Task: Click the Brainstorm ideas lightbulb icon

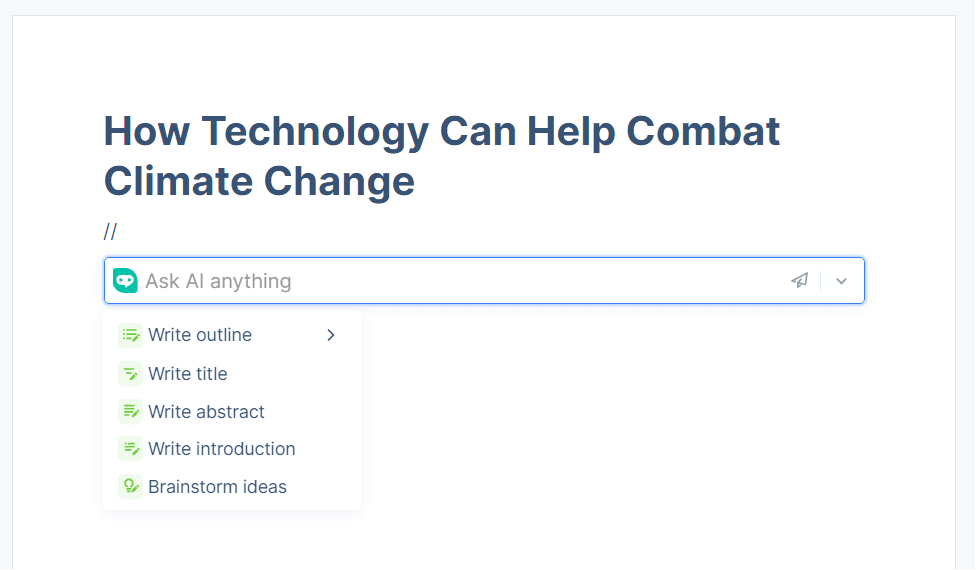Action: (130, 487)
